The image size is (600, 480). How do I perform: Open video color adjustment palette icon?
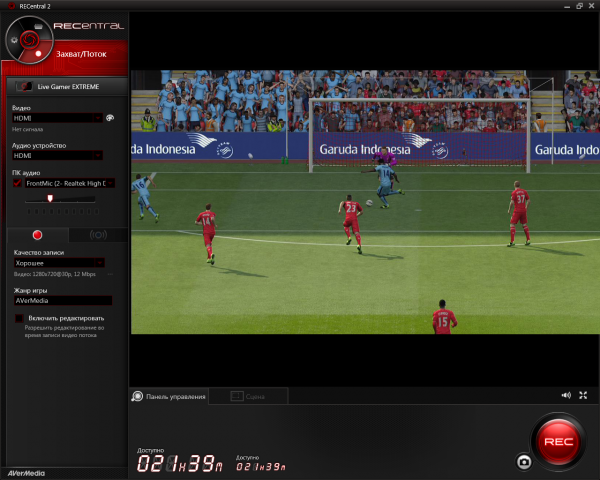click(110, 118)
